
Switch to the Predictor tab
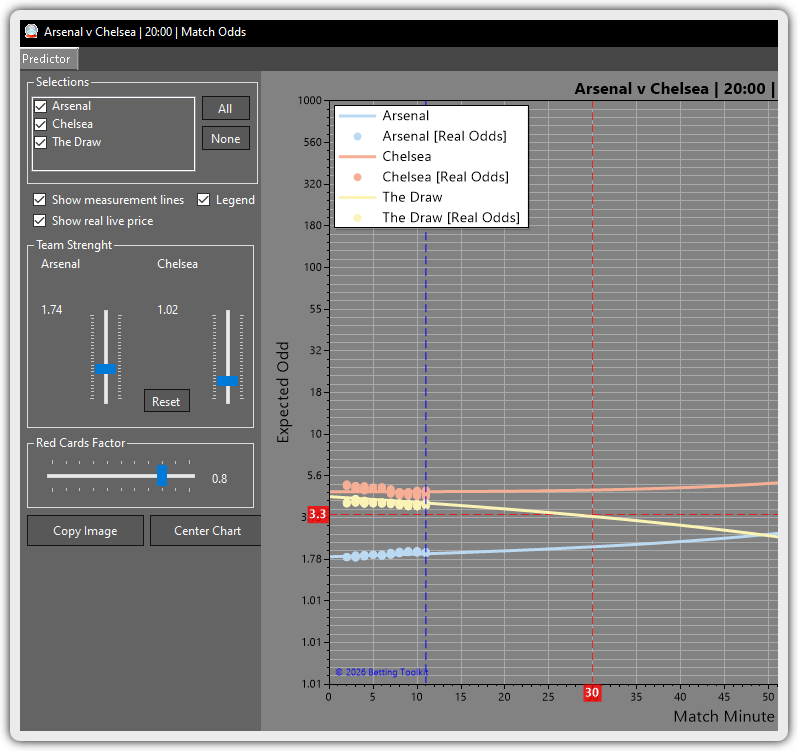pos(46,59)
